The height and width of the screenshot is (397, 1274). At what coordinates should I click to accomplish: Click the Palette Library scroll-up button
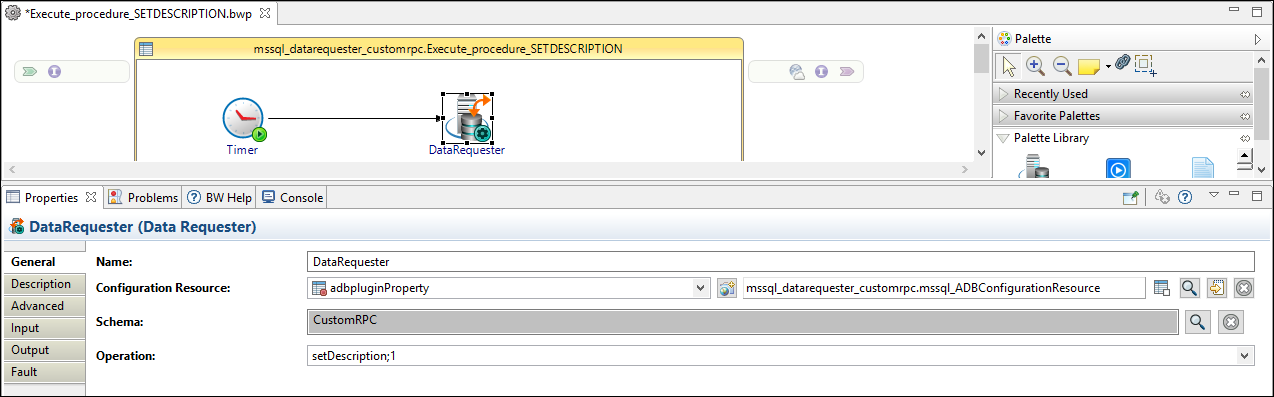pyautogui.click(x=1245, y=156)
